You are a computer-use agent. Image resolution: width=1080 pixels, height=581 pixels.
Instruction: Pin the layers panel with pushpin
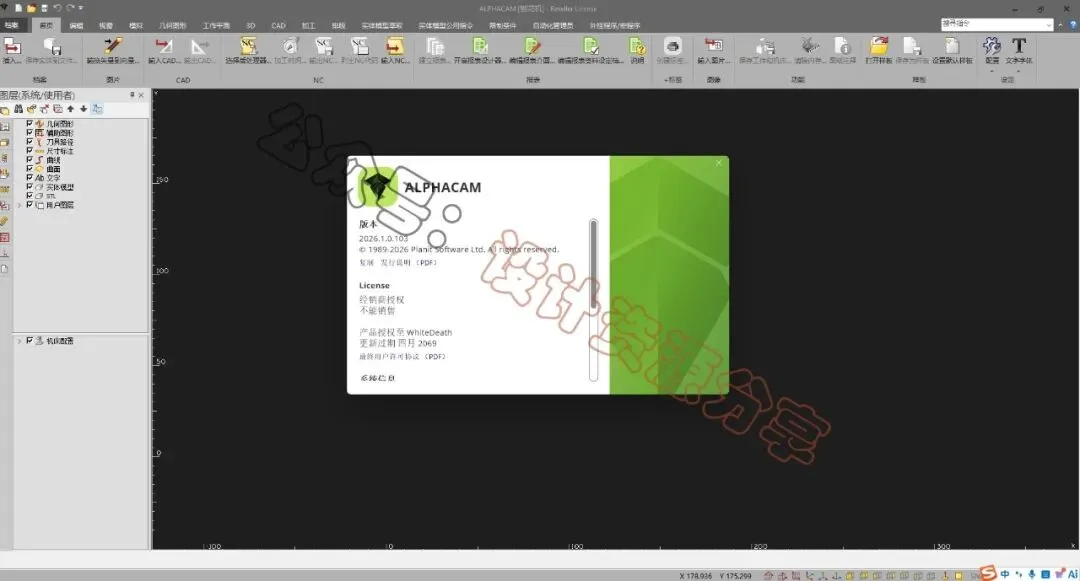click(x=132, y=95)
